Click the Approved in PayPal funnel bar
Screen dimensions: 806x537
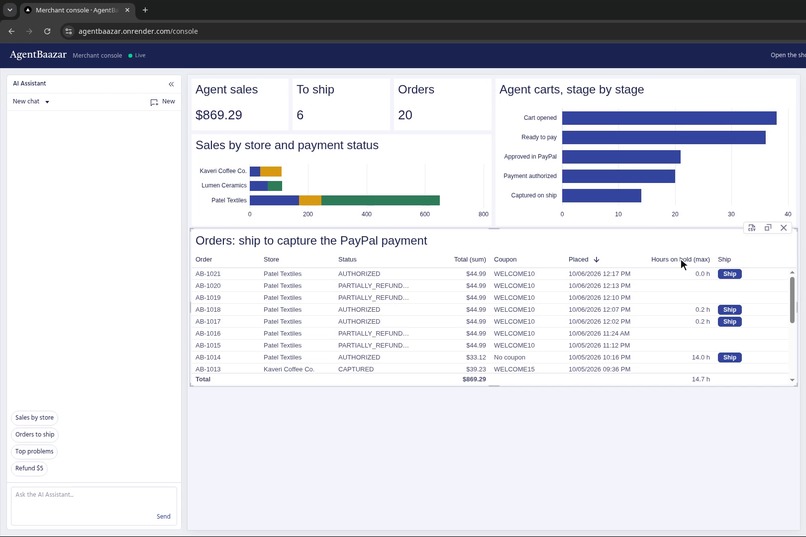pos(621,157)
